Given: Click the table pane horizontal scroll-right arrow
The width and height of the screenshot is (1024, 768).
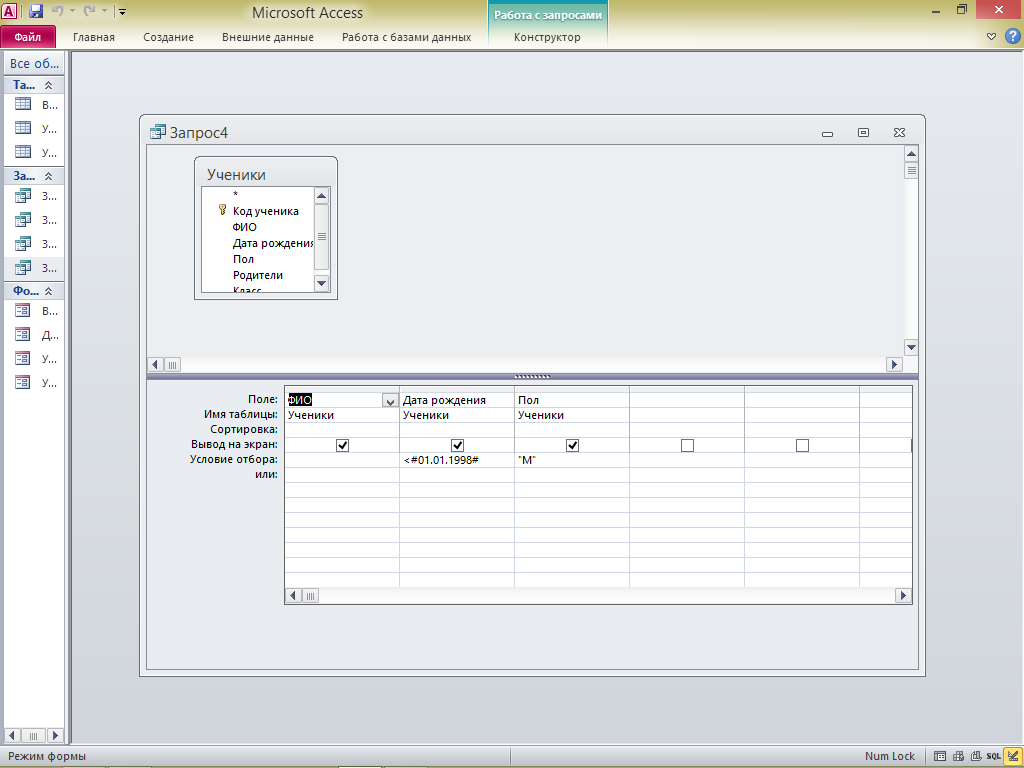Looking at the screenshot, I should (x=894, y=364).
